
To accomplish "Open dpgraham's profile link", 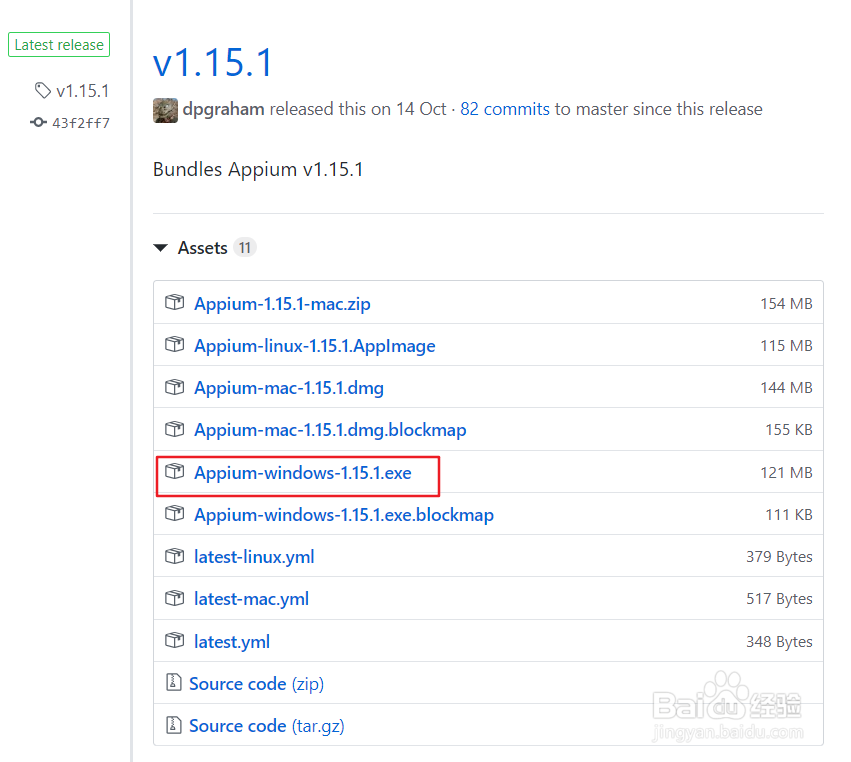I will tap(223, 110).
